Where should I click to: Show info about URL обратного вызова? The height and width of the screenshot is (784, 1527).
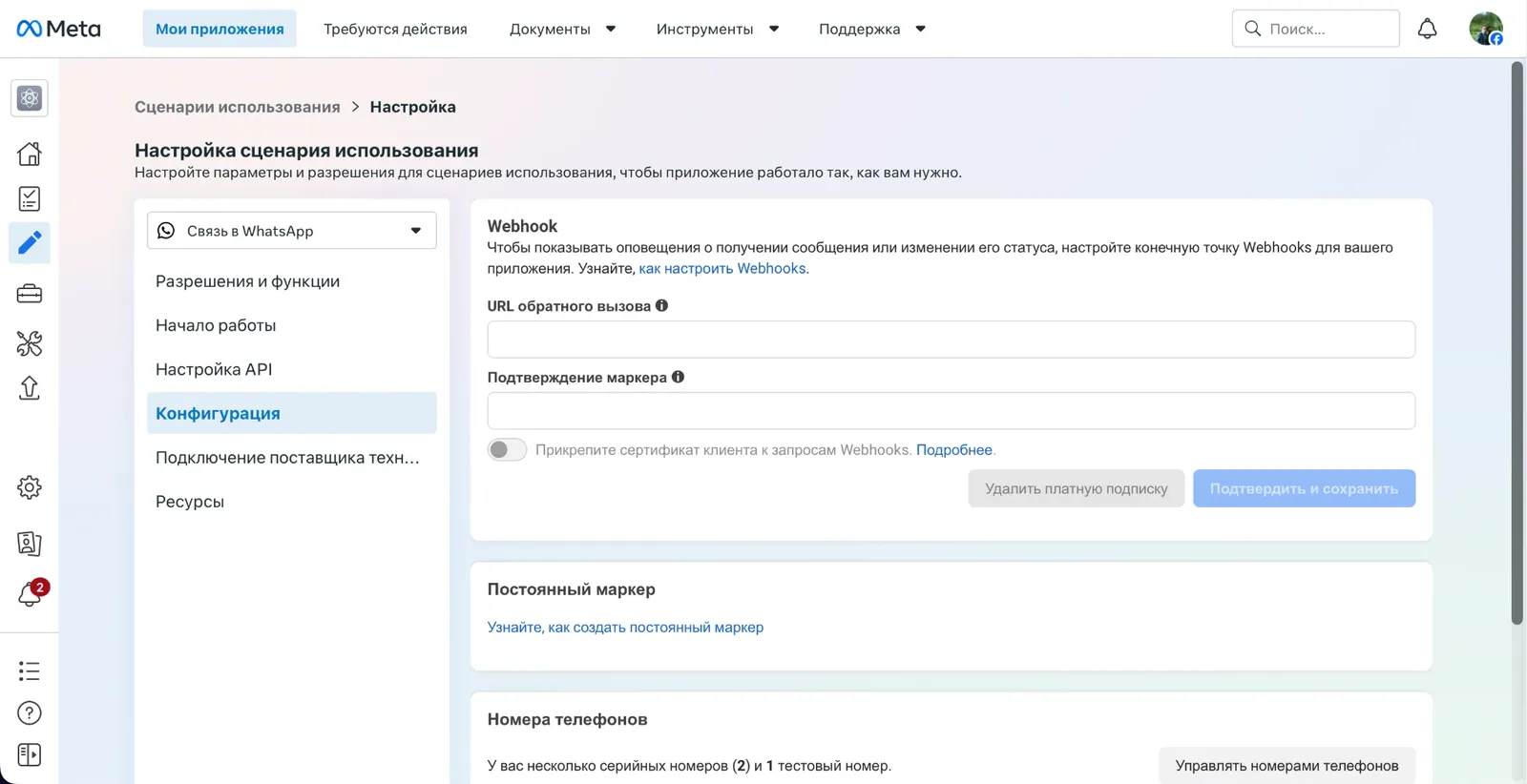662,306
